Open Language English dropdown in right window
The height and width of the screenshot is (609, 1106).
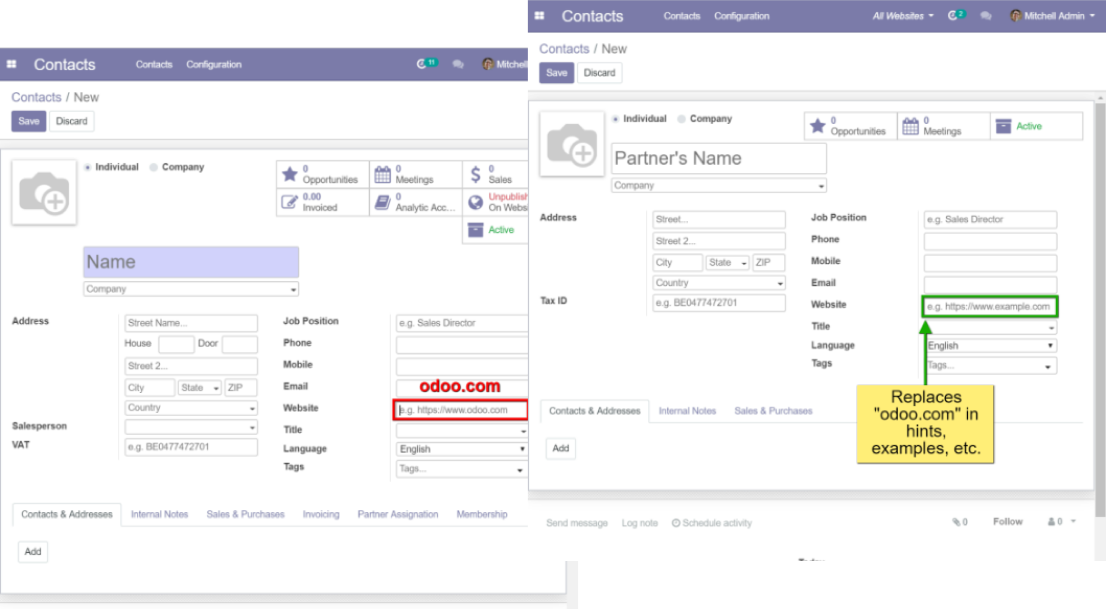tap(990, 346)
